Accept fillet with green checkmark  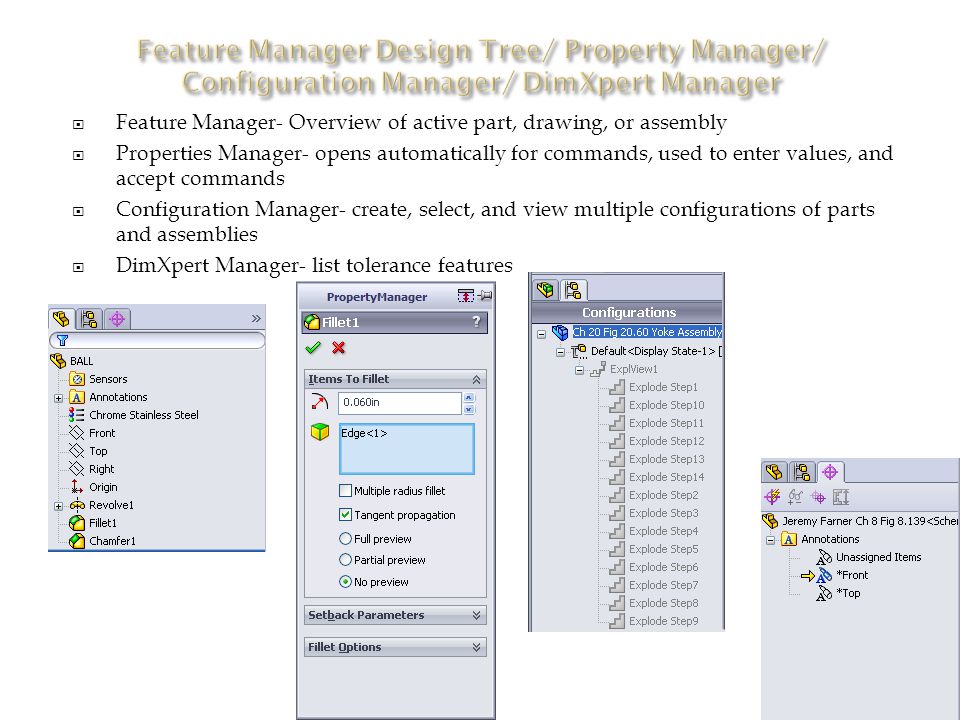point(313,348)
